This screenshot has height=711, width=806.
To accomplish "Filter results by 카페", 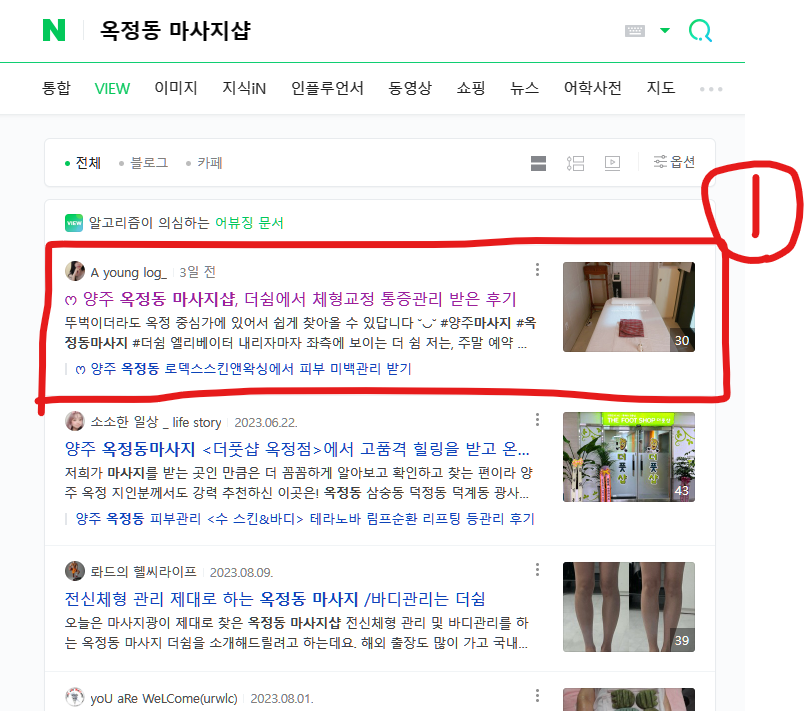I will [204, 163].
